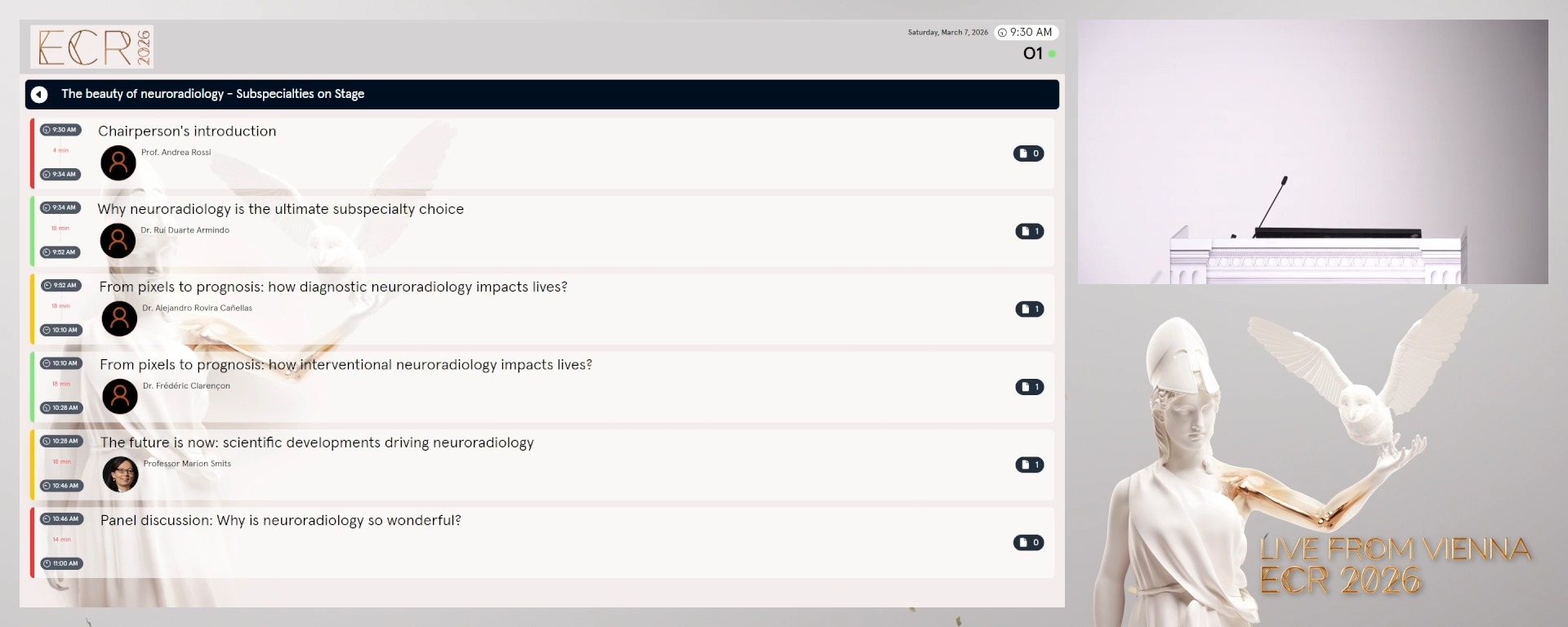Click the live video feed of the podium
This screenshot has height=627, width=1568.
coord(1312,152)
